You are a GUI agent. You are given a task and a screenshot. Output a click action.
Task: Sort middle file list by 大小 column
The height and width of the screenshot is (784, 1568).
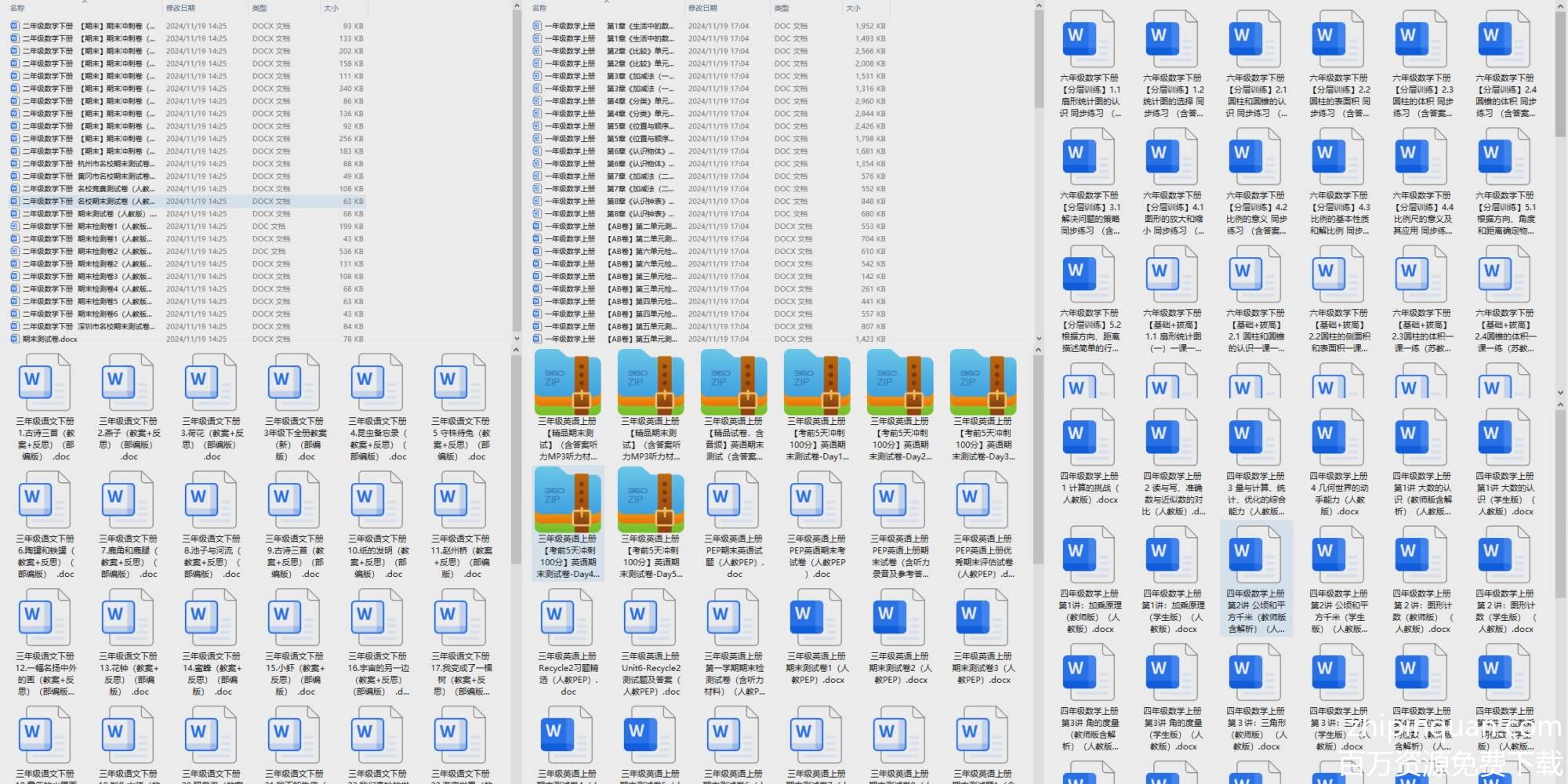tap(854, 8)
